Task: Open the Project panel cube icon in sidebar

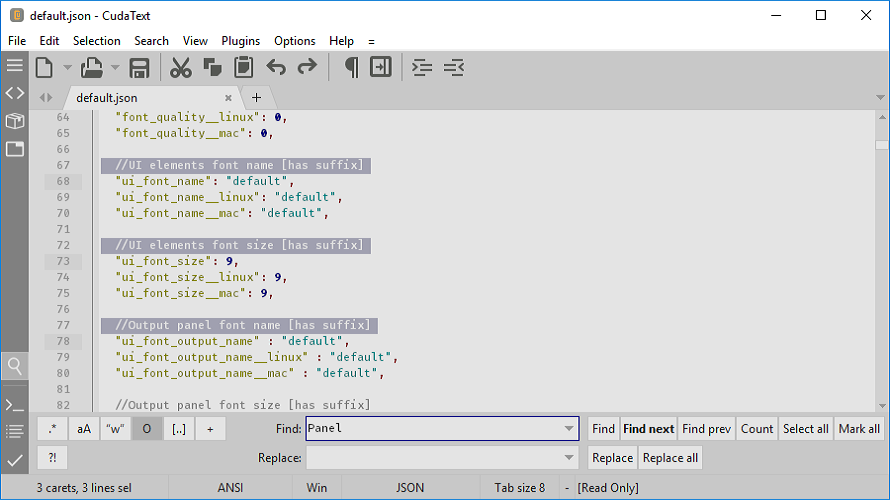Action: pos(14,121)
